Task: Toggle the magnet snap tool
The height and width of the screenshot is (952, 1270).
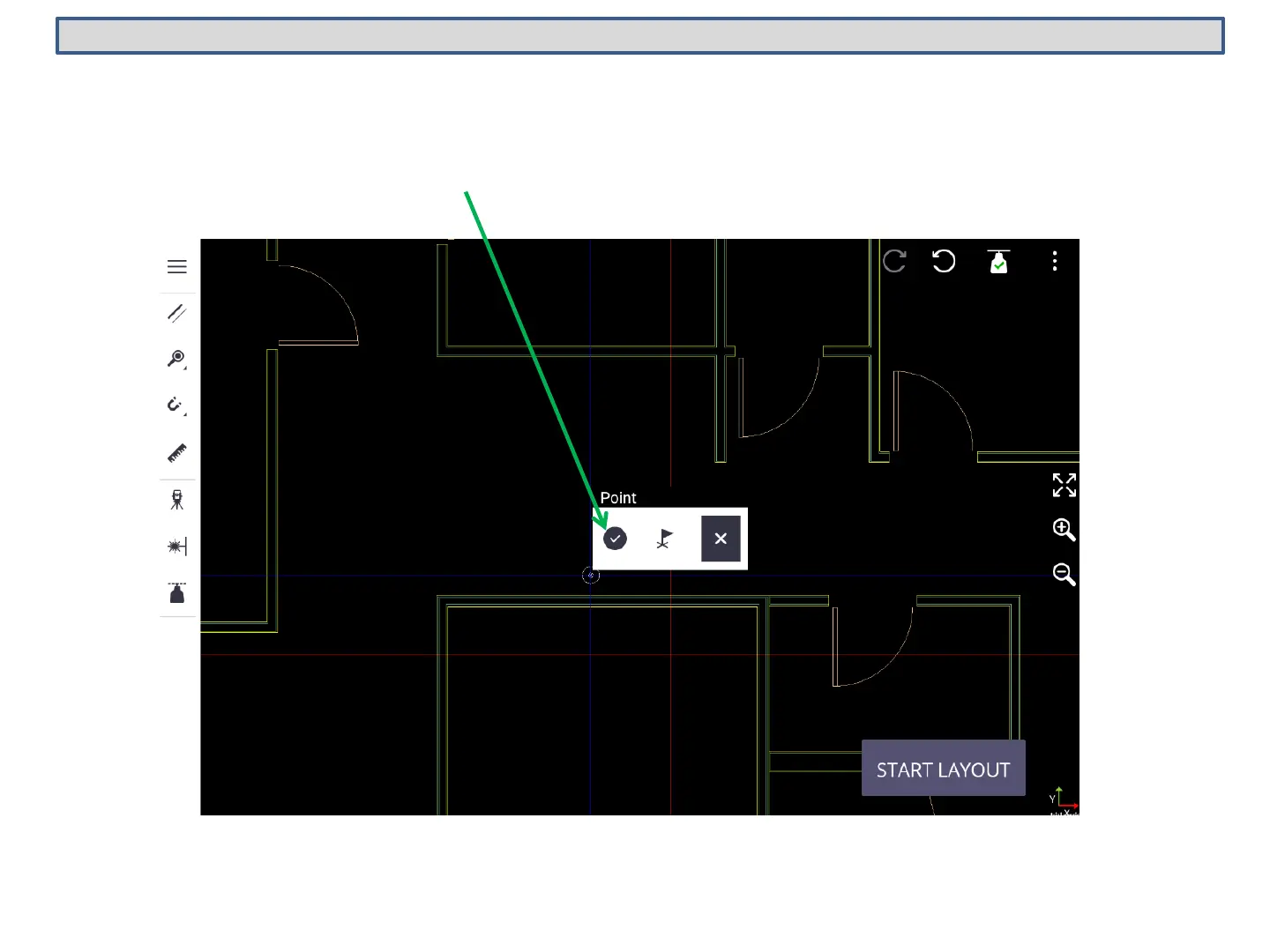Action: pos(177,405)
